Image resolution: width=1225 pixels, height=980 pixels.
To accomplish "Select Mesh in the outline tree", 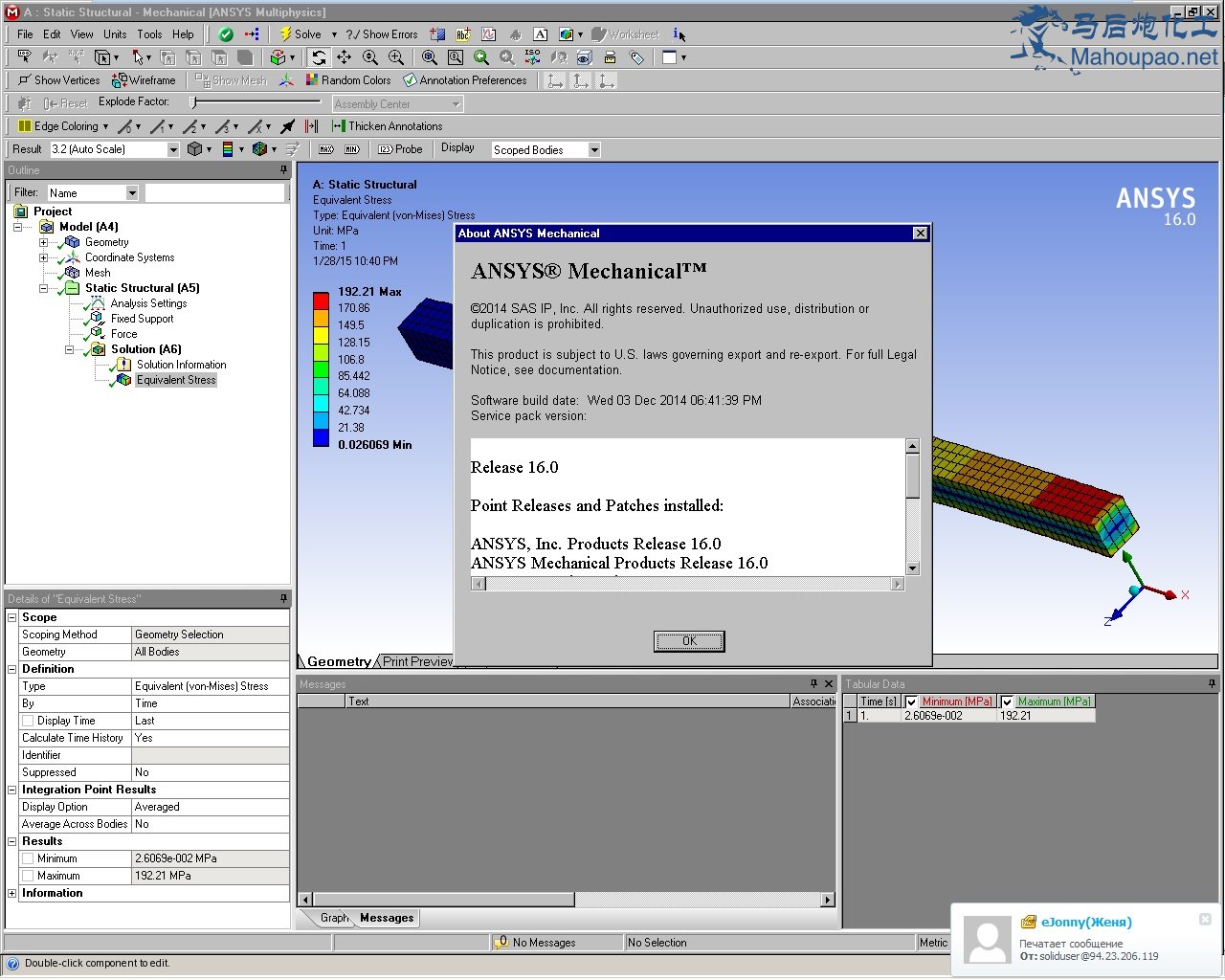I will (x=98, y=273).
